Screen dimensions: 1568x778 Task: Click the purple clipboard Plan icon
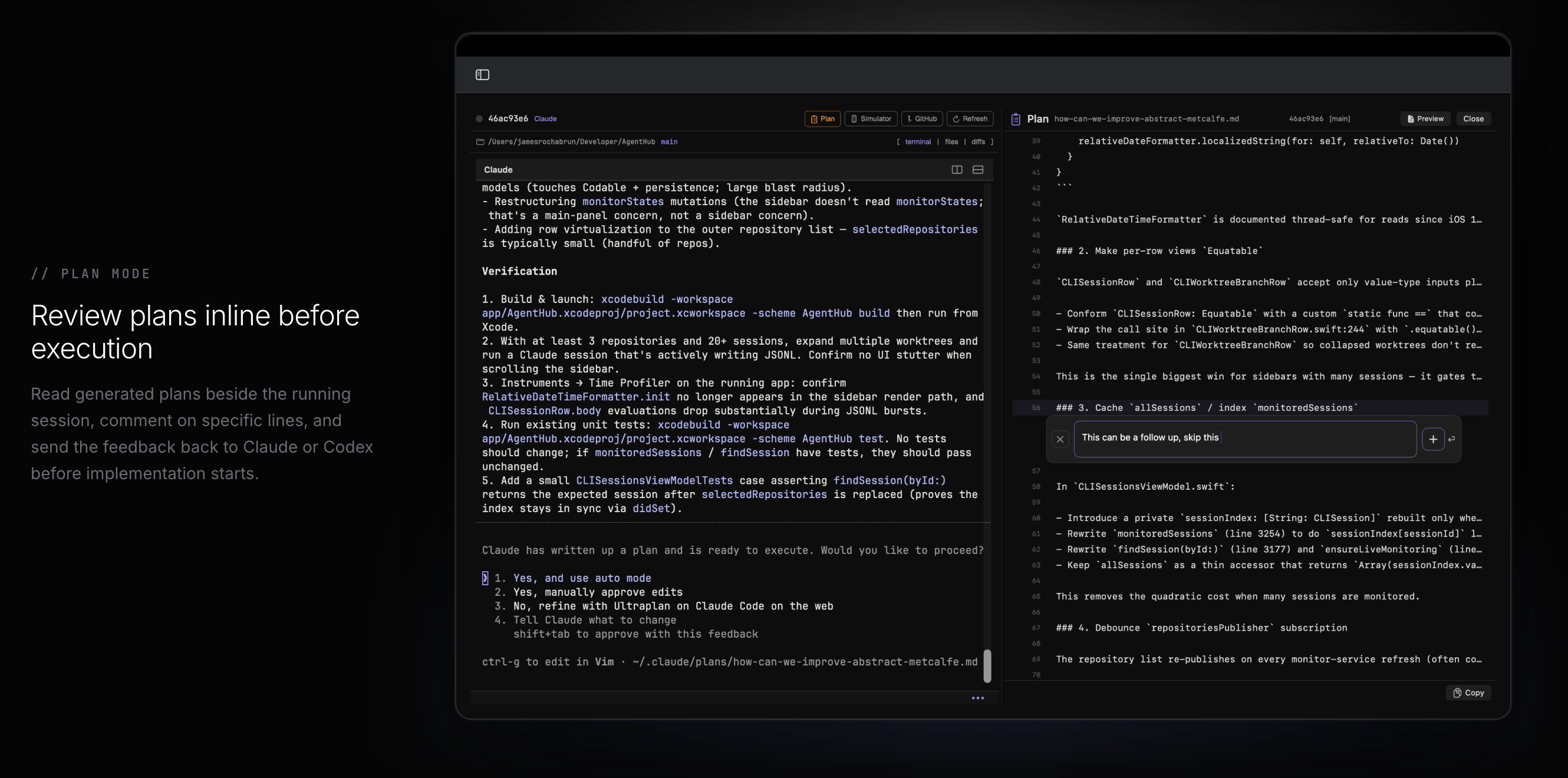1016,118
